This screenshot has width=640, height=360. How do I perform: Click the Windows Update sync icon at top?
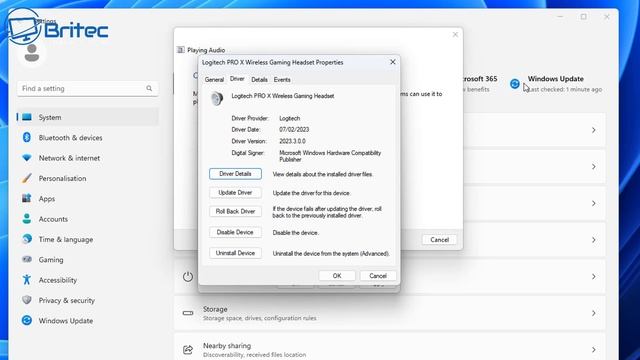coord(515,84)
